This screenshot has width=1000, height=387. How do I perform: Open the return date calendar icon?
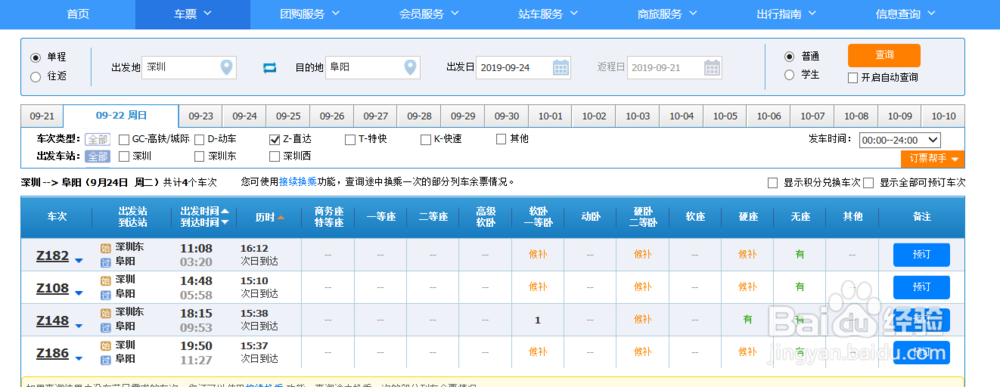click(712, 67)
